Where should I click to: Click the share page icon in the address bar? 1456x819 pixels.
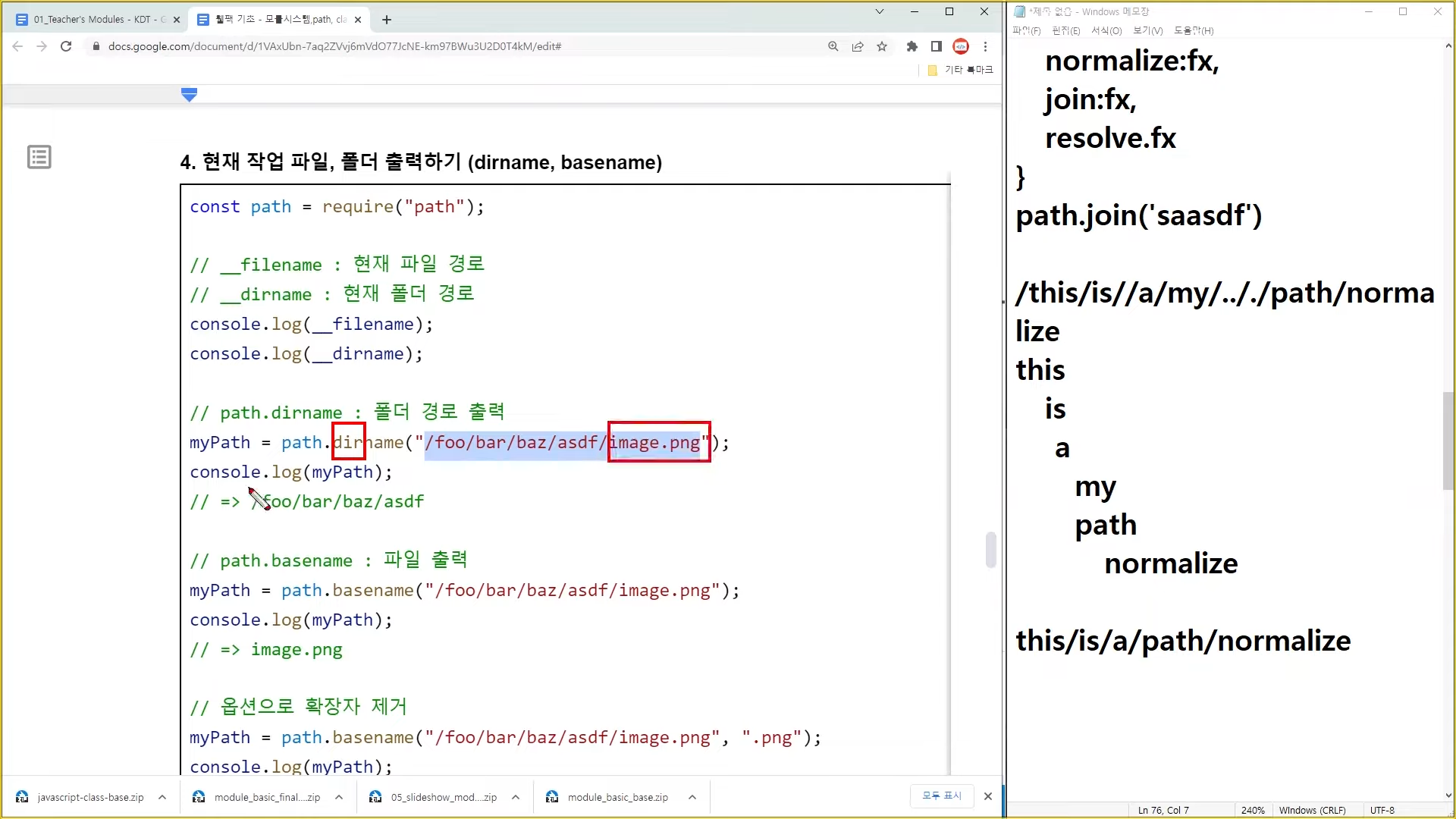858,46
